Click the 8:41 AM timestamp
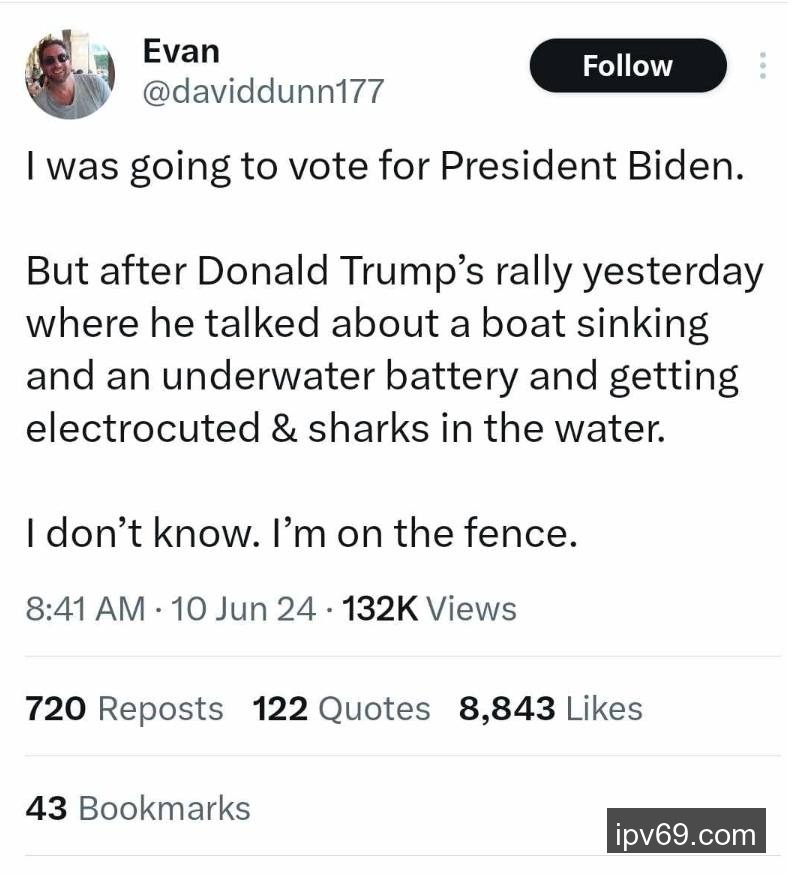This screenshot has height=875, width=788. (84, 609)
